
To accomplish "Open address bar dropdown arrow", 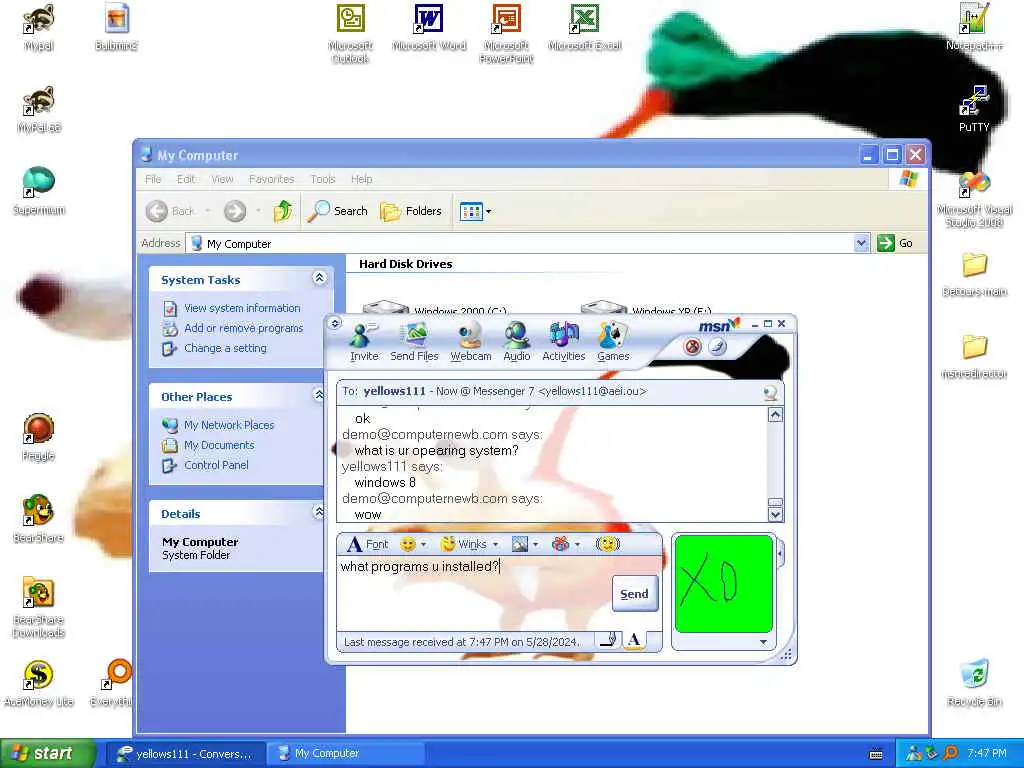I will coord(861,243).
